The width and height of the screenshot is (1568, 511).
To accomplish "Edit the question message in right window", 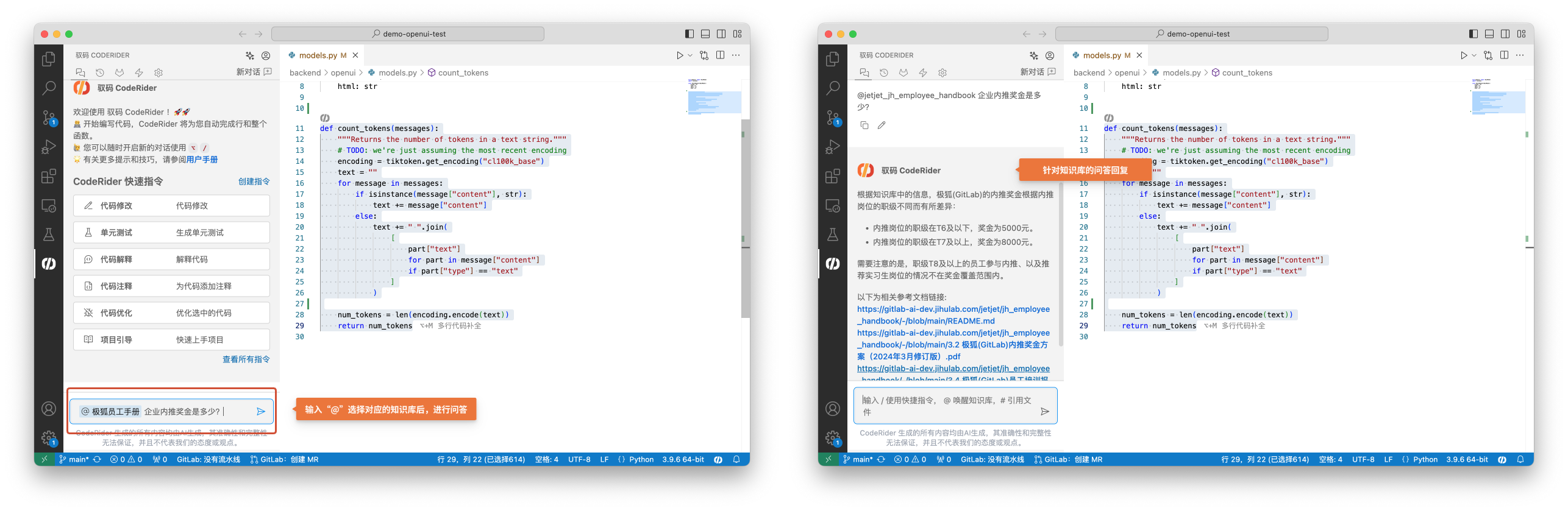I will click(882, 125).
